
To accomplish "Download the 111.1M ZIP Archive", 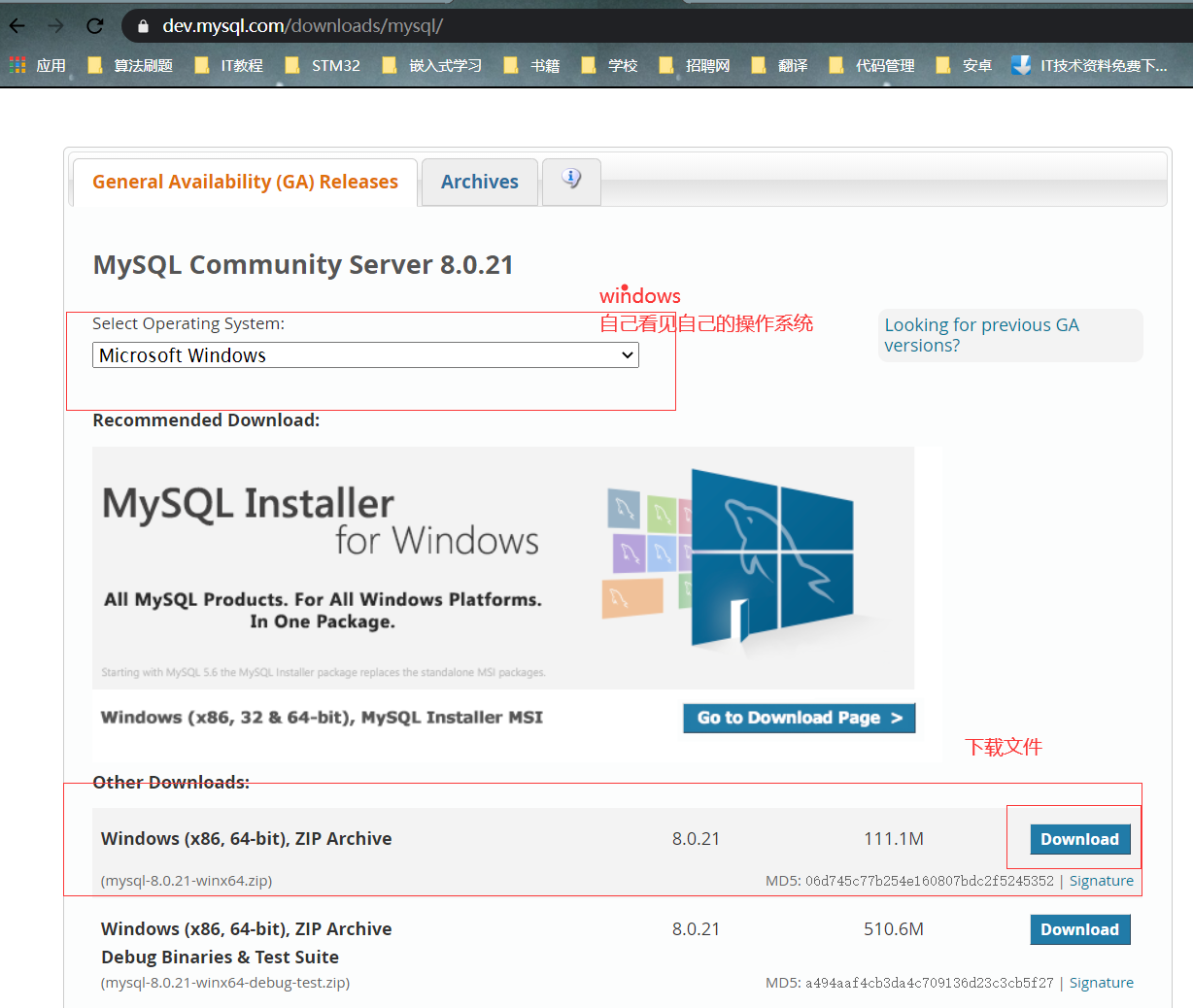I will pos(1080,839).
